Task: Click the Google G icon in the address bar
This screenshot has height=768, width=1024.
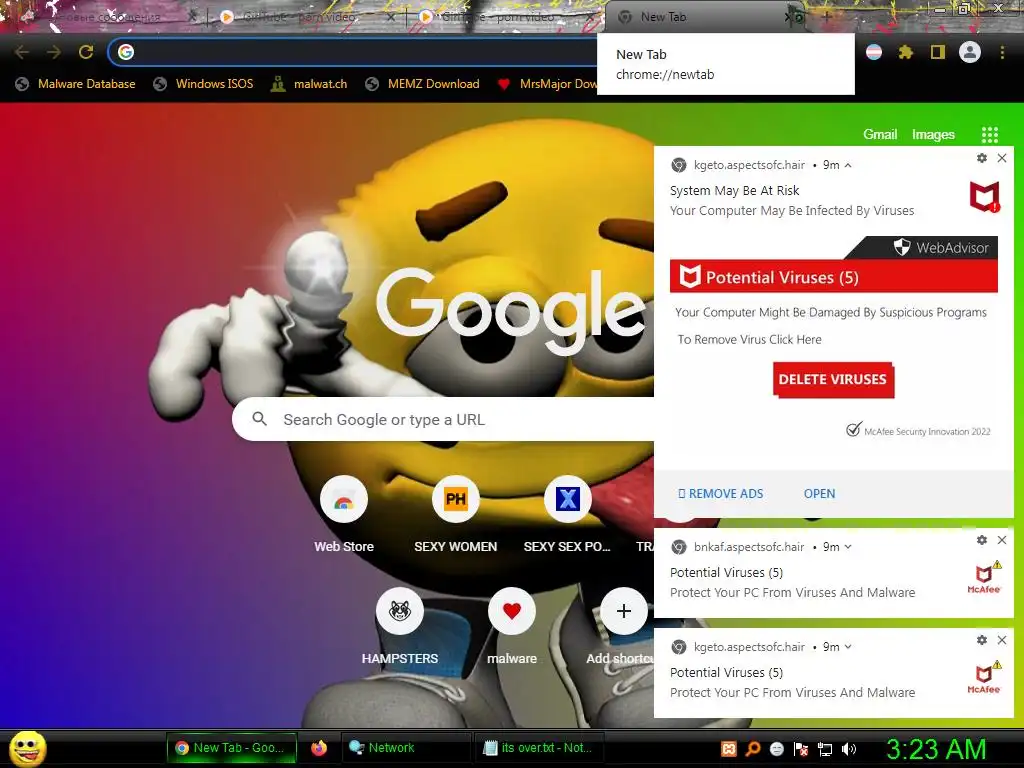Action: pos(126,52)
